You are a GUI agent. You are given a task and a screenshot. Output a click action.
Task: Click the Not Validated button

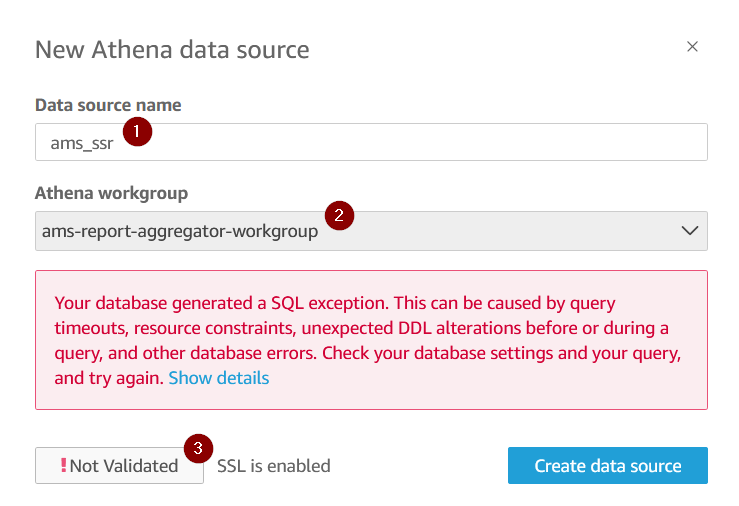click(119, 465)
